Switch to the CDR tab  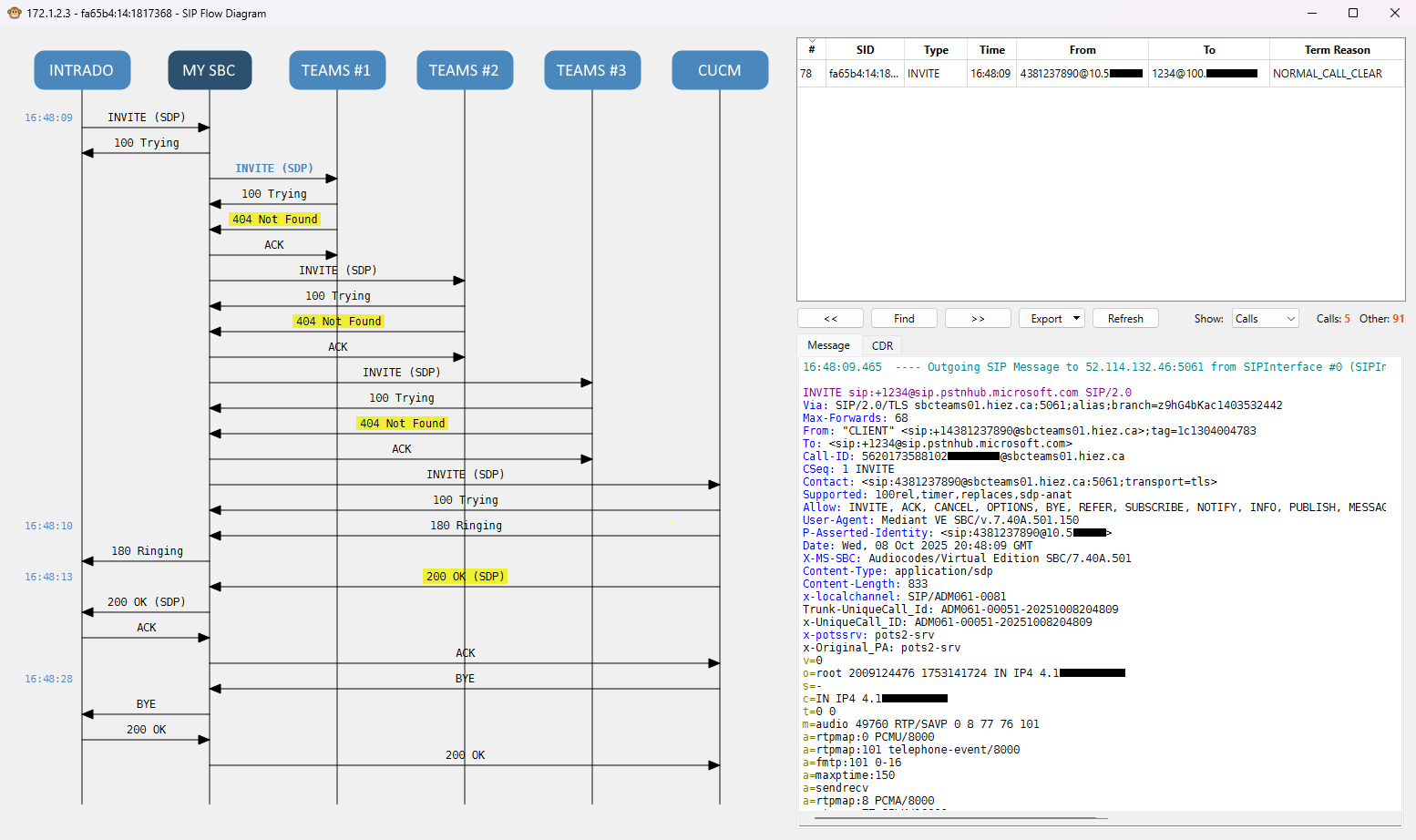pos(882,345)
